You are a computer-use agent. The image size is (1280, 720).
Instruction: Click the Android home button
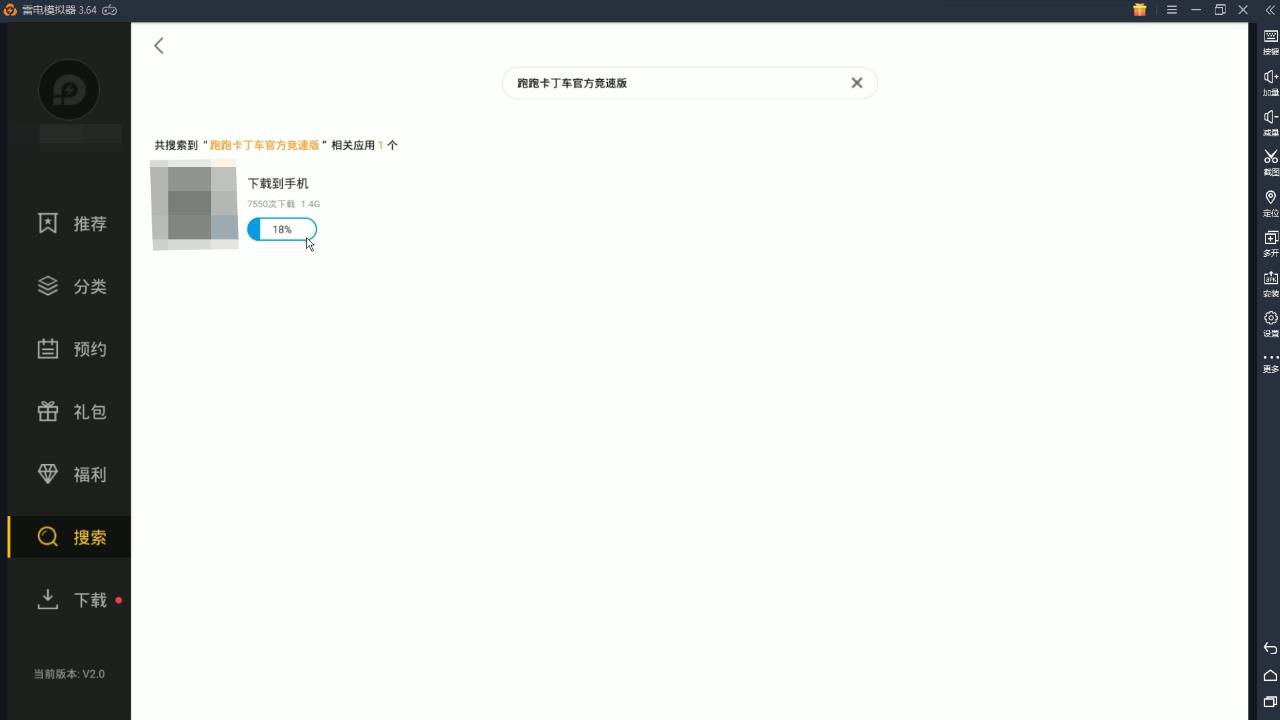point(1270,675)
